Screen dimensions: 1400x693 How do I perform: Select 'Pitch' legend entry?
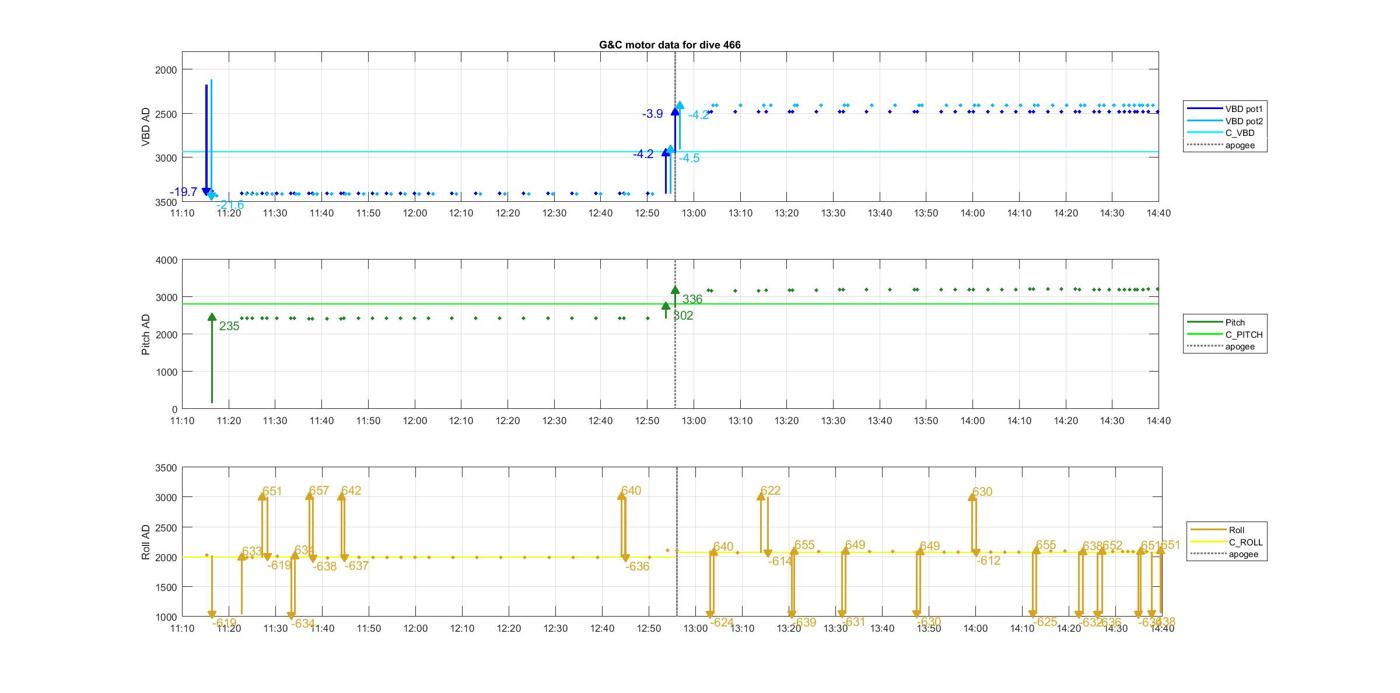1216,322
